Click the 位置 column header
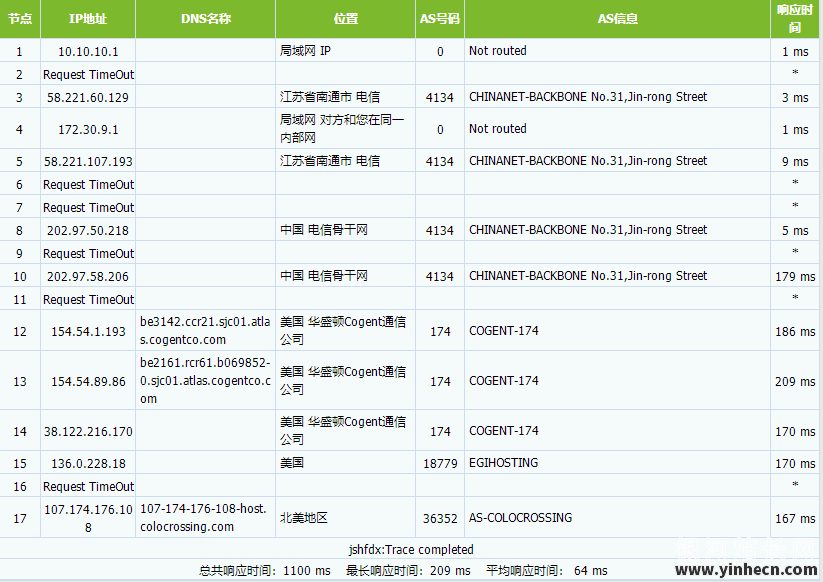The width and height of the screenshot is (823, 582). click(x=345, y=19)
